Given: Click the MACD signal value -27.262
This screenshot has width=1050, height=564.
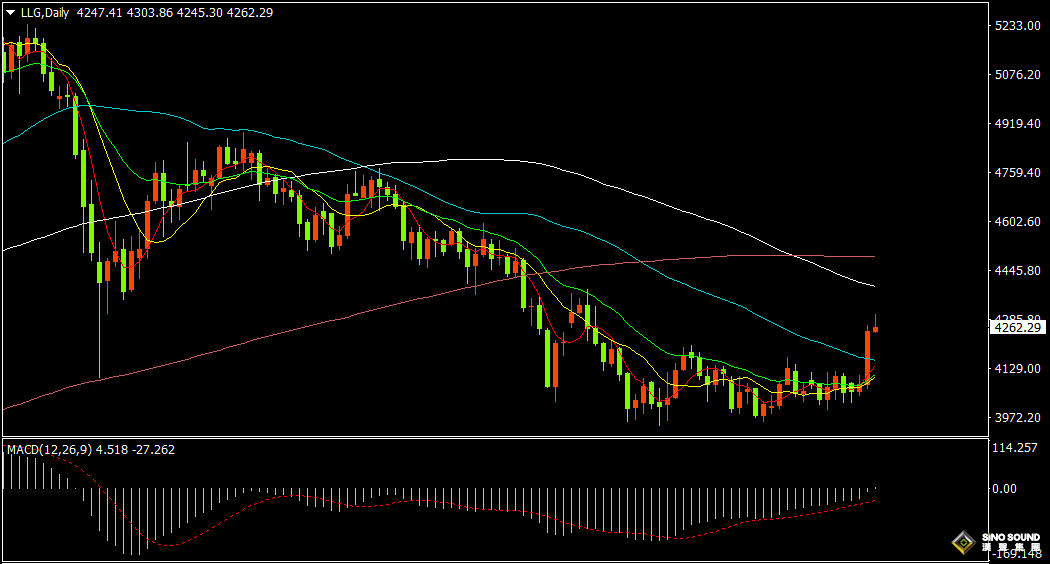Looking at the screenshot, I should coord(151,449).
